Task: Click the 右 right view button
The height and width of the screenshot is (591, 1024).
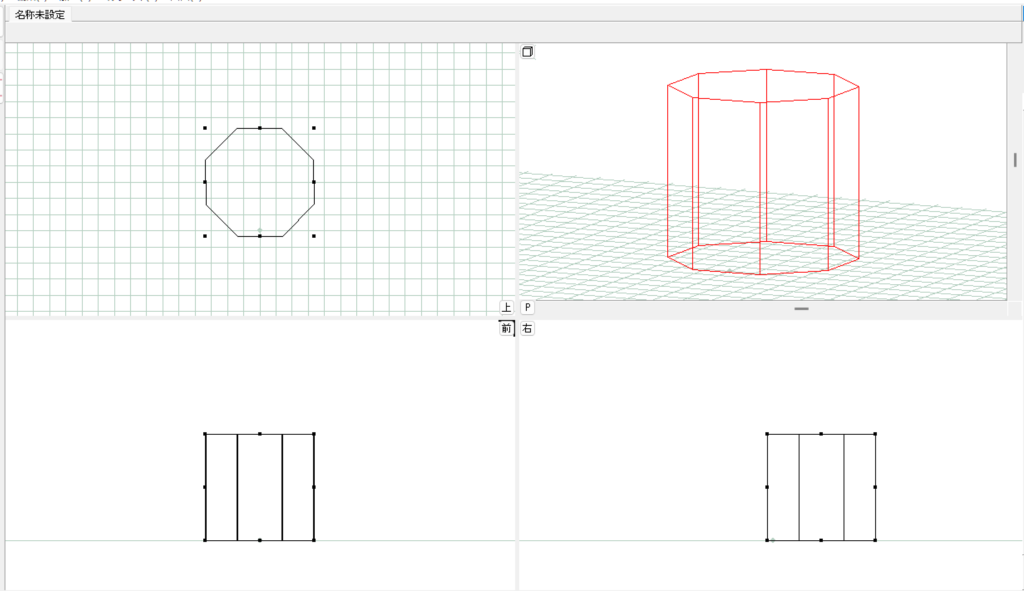Action: tap(528, 328)
